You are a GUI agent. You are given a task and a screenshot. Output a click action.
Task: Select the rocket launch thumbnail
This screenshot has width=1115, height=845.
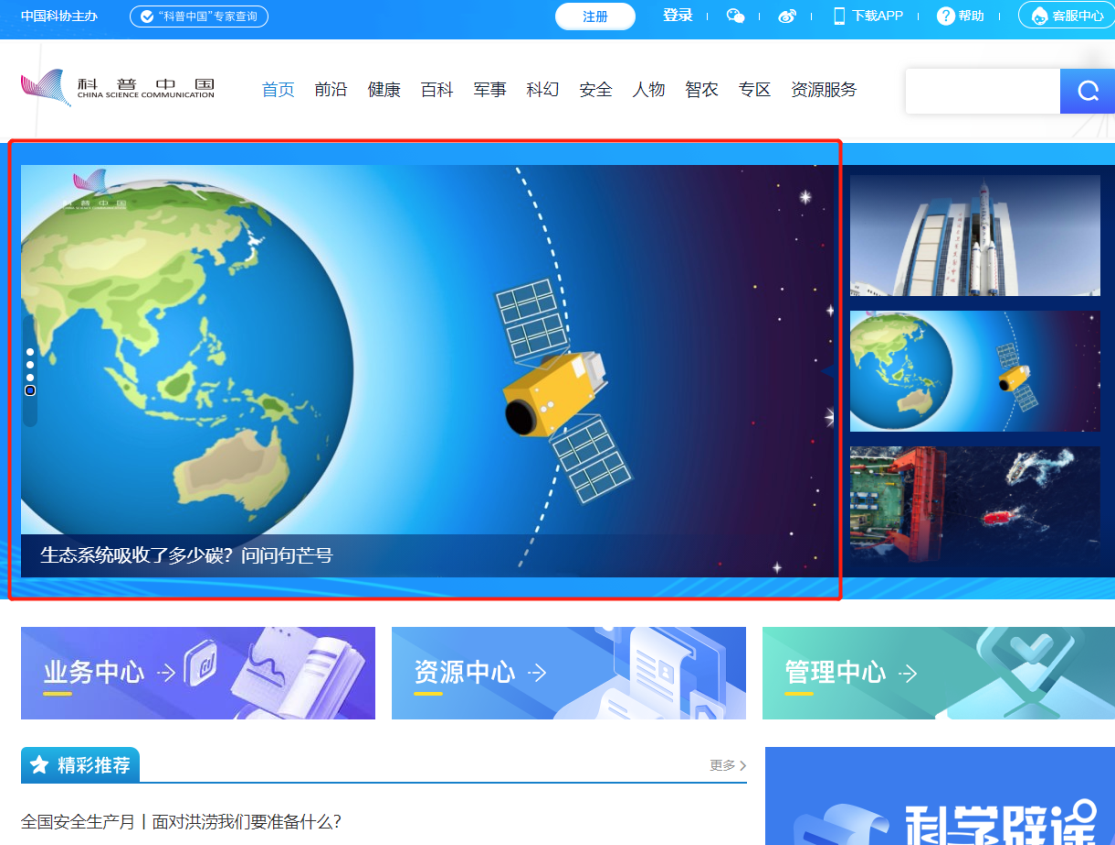pos(974,236)
